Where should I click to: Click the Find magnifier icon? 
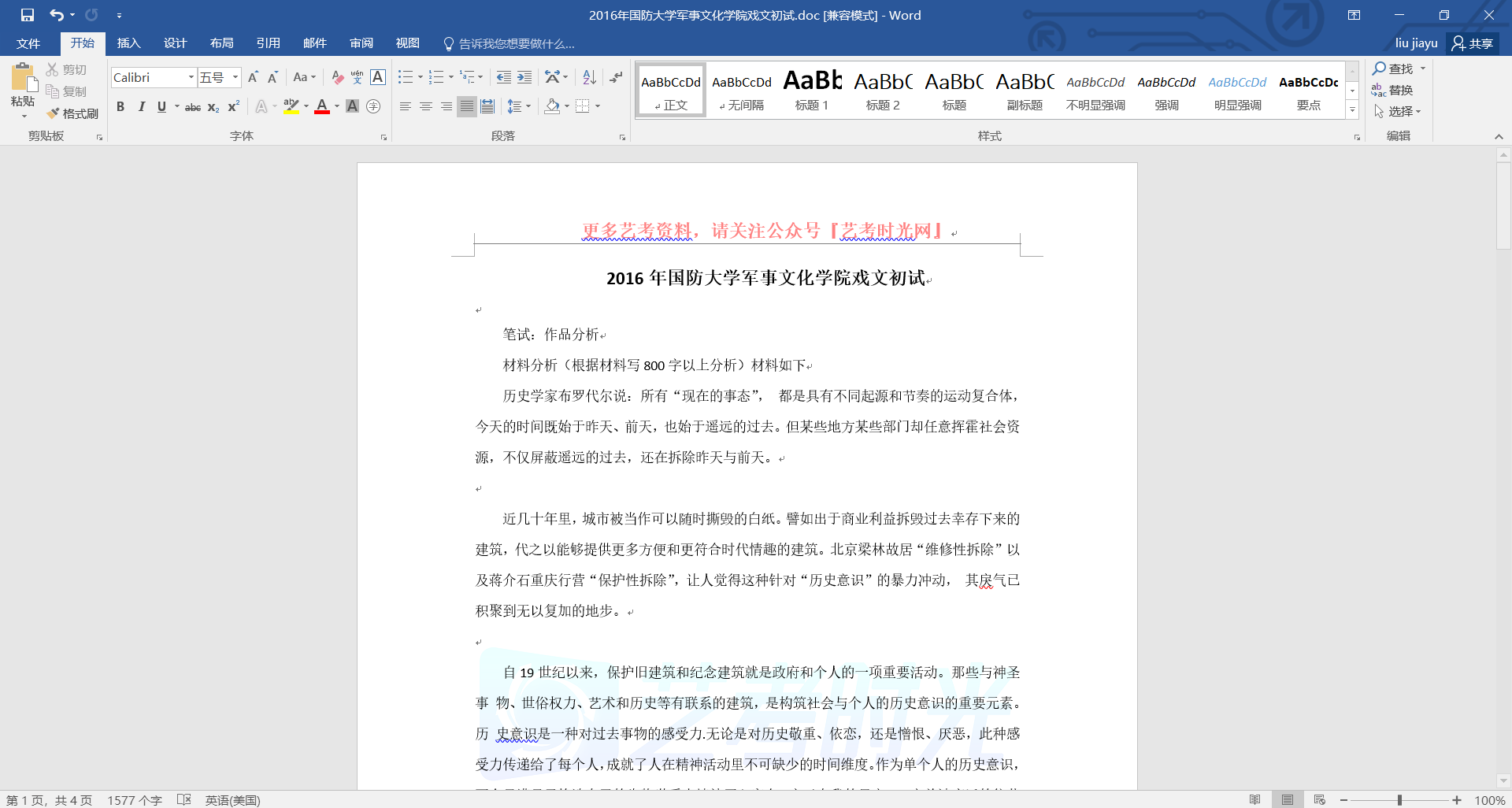tap(1379, 69)
